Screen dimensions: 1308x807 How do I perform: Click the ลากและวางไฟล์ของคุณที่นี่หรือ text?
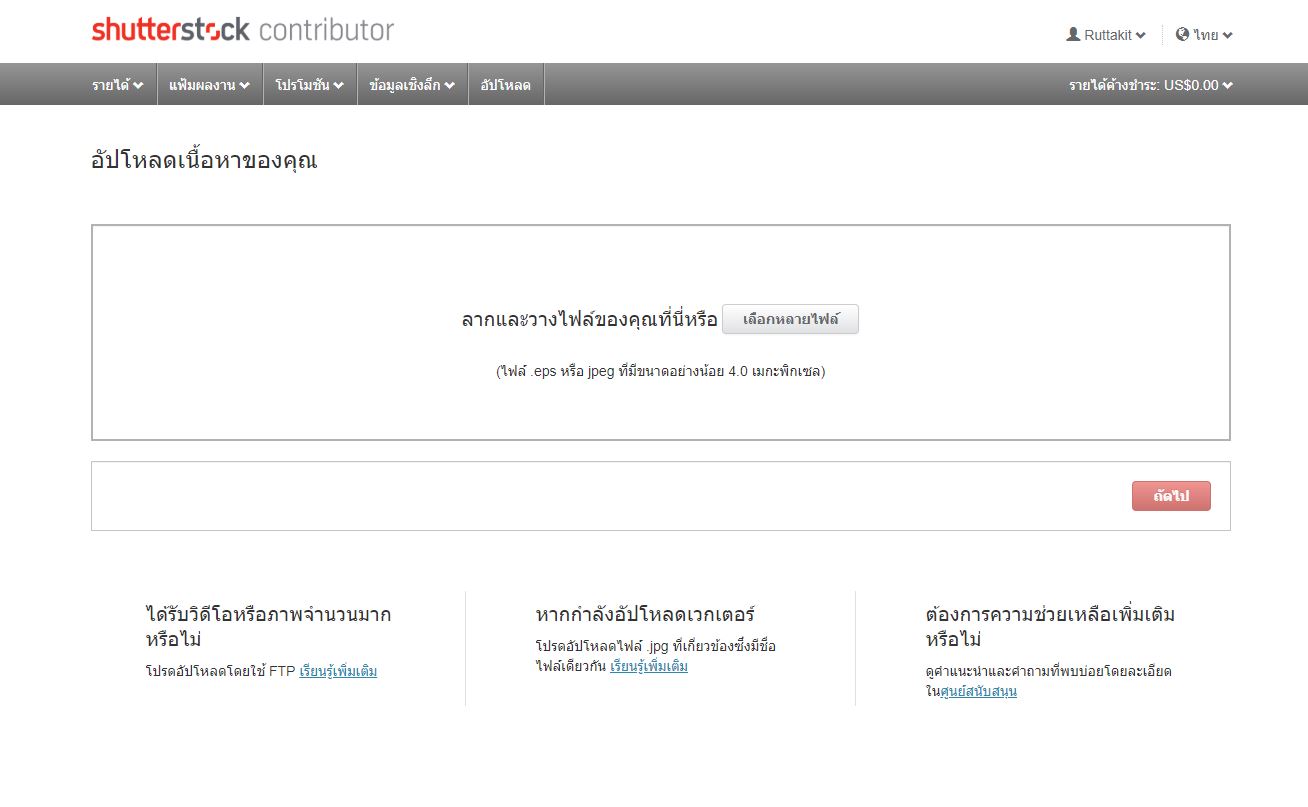[589, 320]
